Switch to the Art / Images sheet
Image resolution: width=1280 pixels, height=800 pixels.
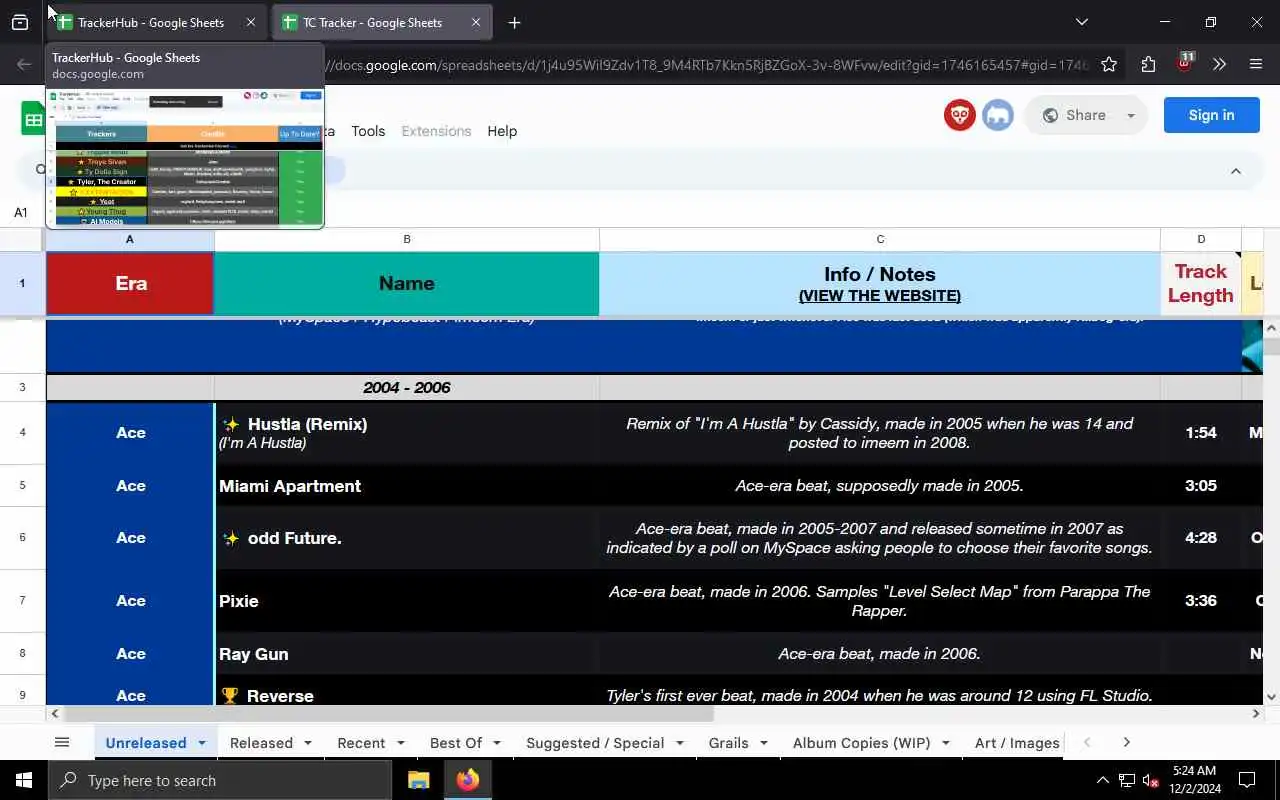1017,743
